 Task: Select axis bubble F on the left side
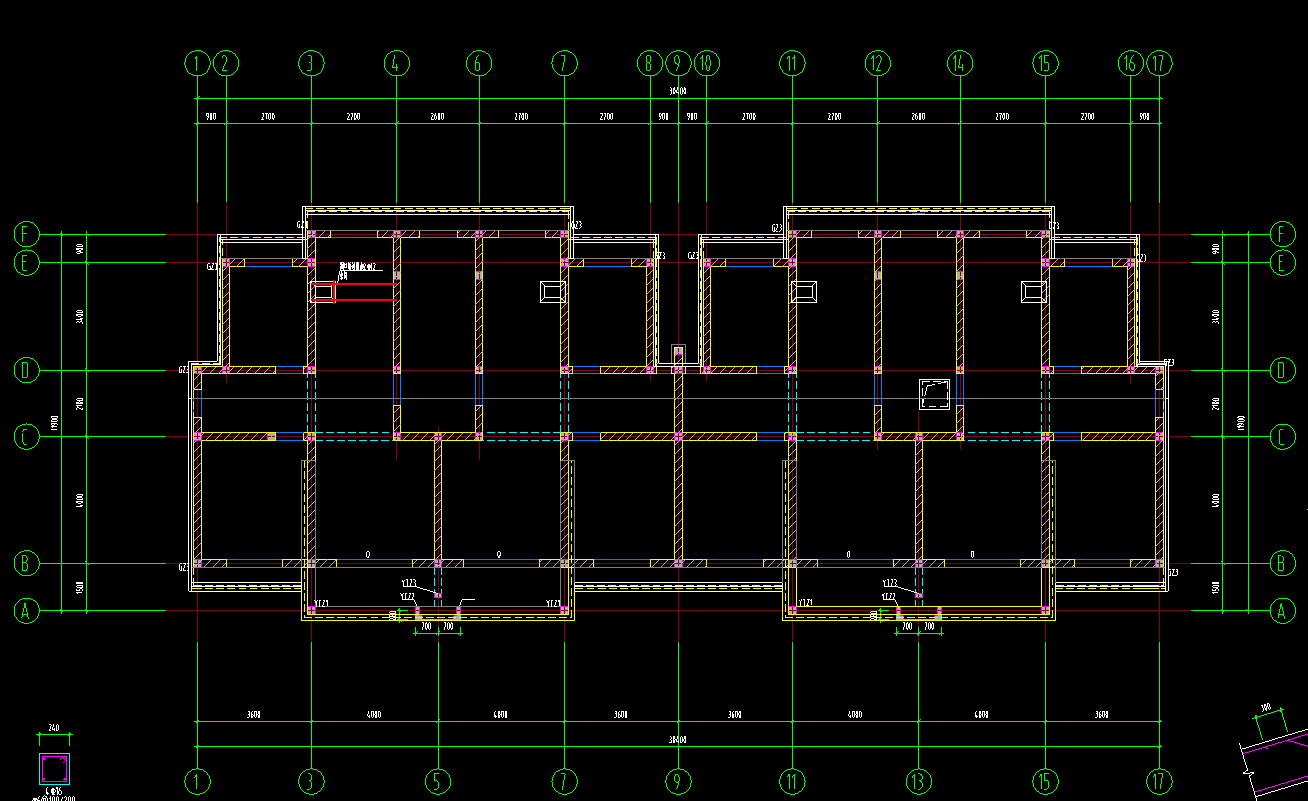click(x=26, y=234)
